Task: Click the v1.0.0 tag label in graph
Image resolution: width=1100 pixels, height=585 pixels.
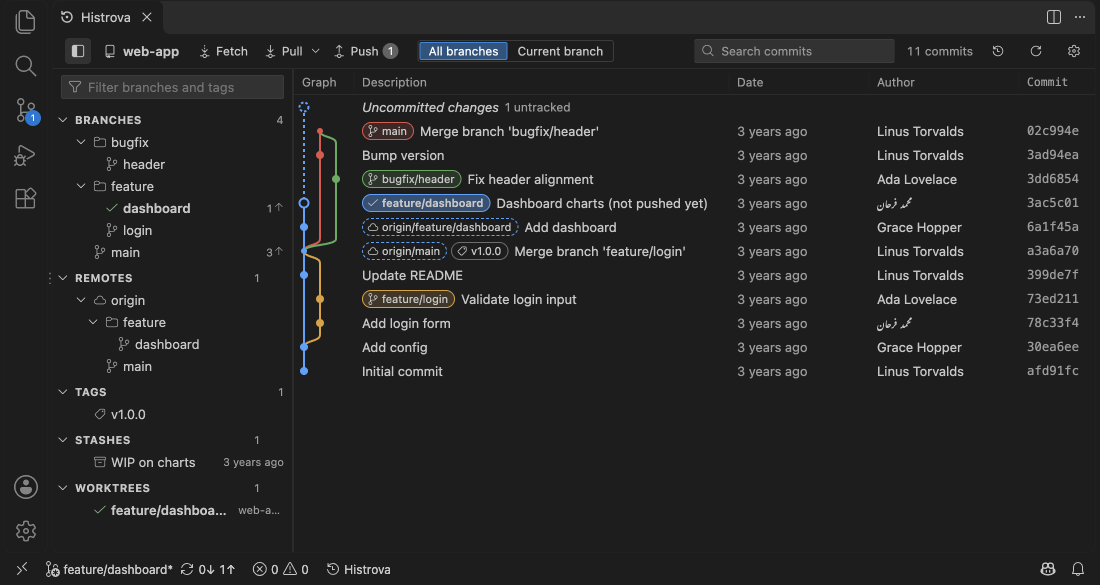Action: click(480, 251)
